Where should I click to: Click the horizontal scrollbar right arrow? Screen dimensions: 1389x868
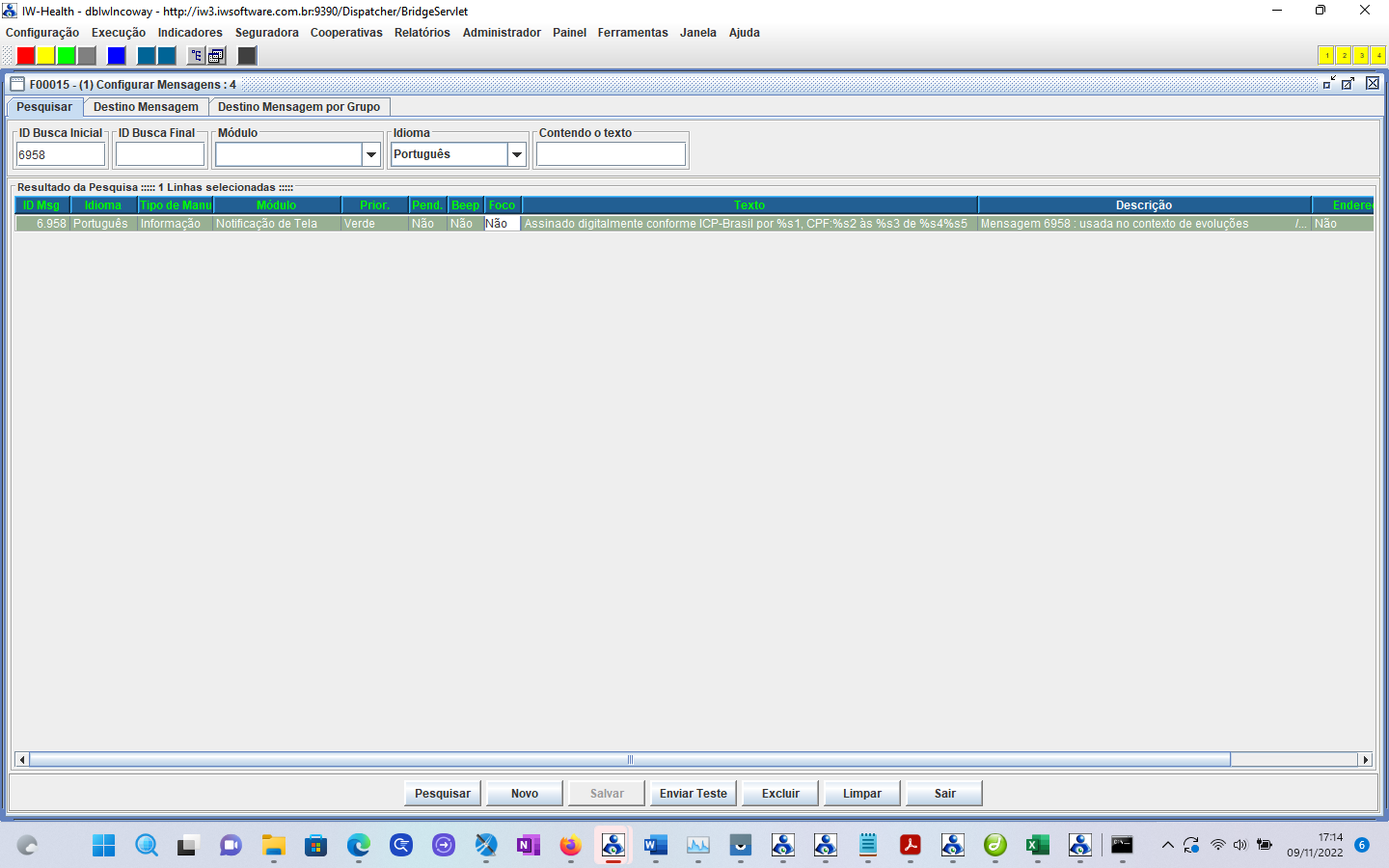tap(1365, 760)
